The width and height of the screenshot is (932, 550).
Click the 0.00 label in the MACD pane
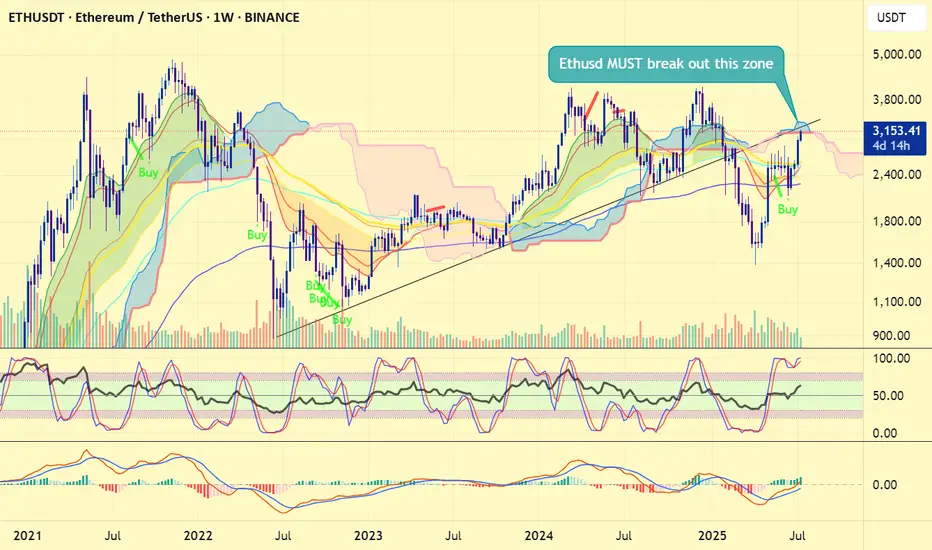(x=884, y=485)
